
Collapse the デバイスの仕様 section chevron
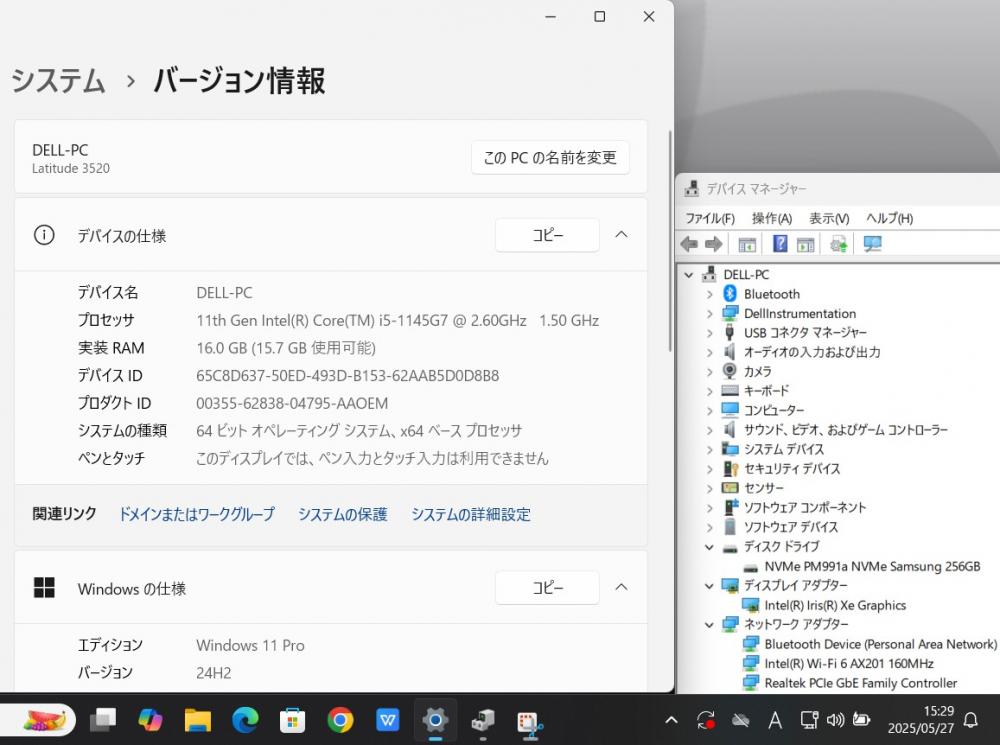pyautogui.click(x=621, y=235)
